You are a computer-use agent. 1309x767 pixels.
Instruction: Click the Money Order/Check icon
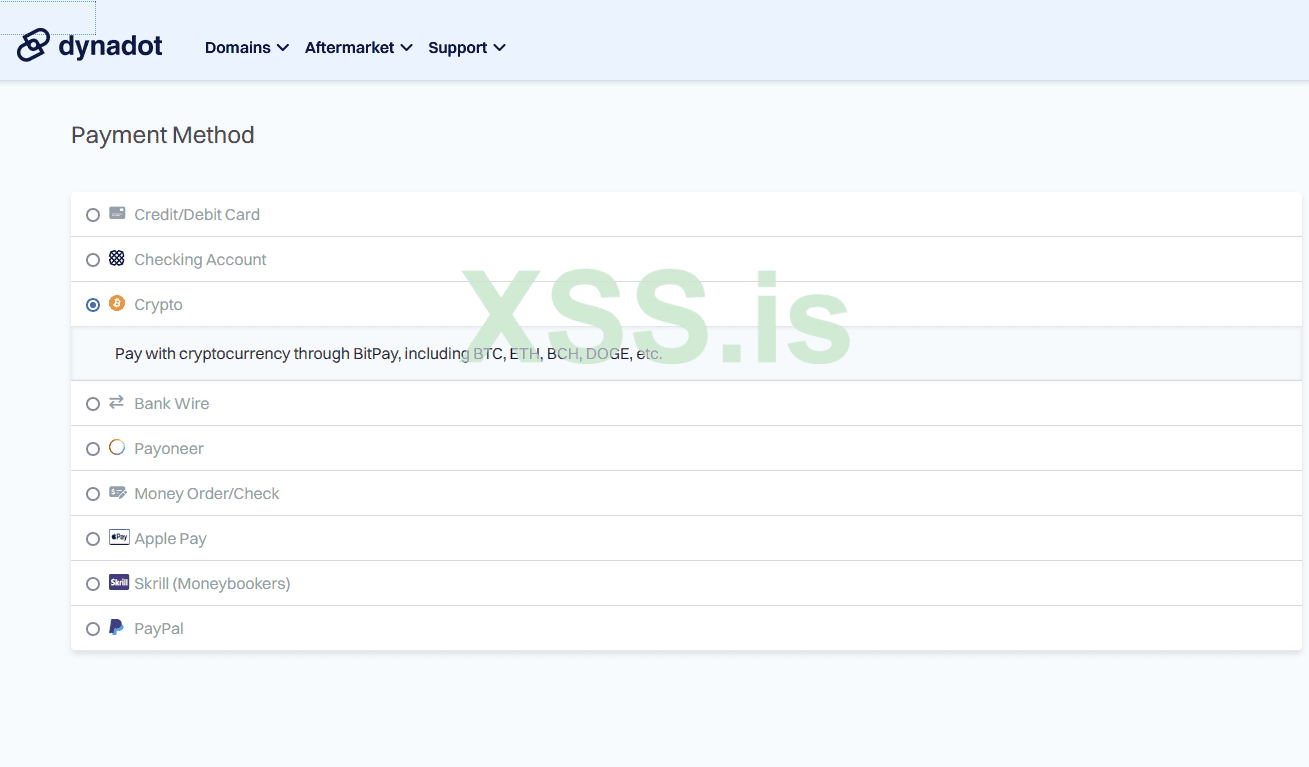tap(117, 492)
